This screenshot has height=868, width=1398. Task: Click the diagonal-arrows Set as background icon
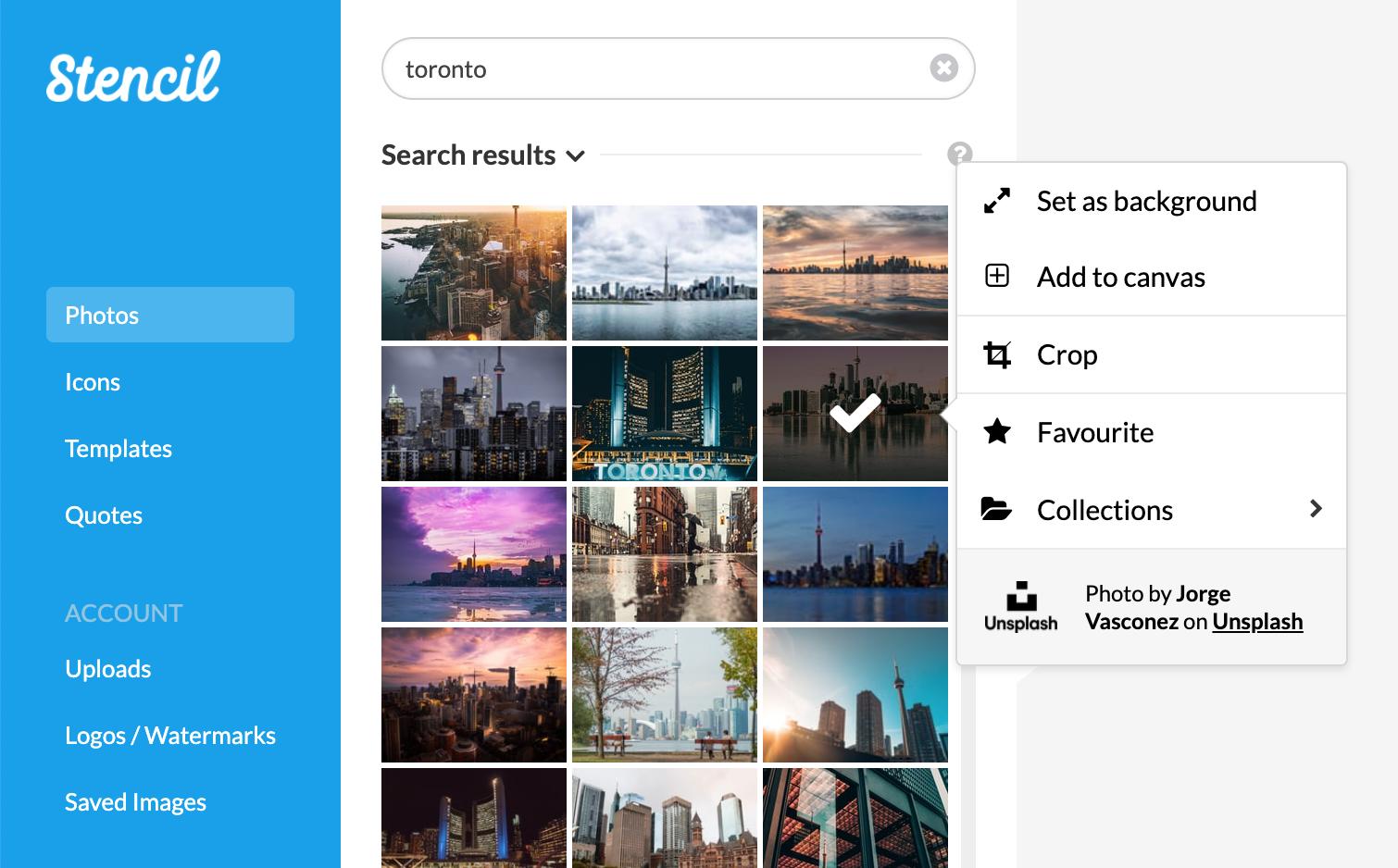click(997, 201)
